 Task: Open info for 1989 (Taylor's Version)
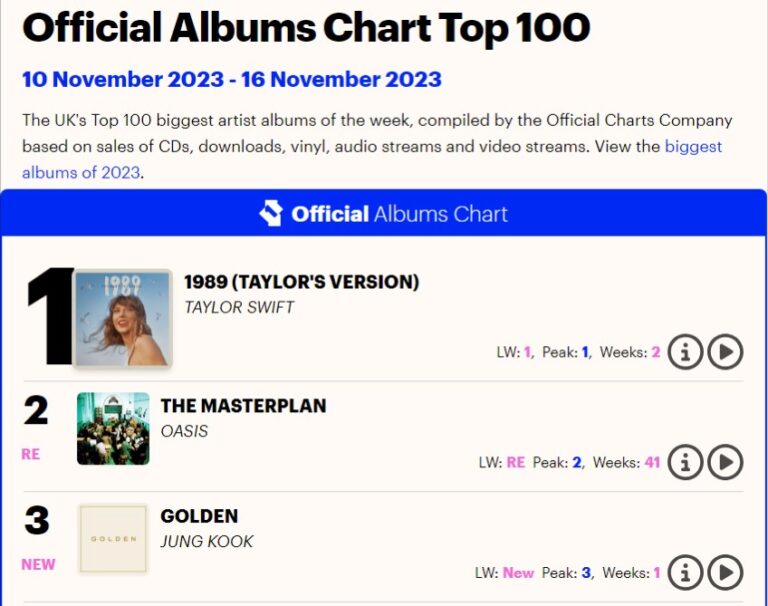click(x=685, y=352)
